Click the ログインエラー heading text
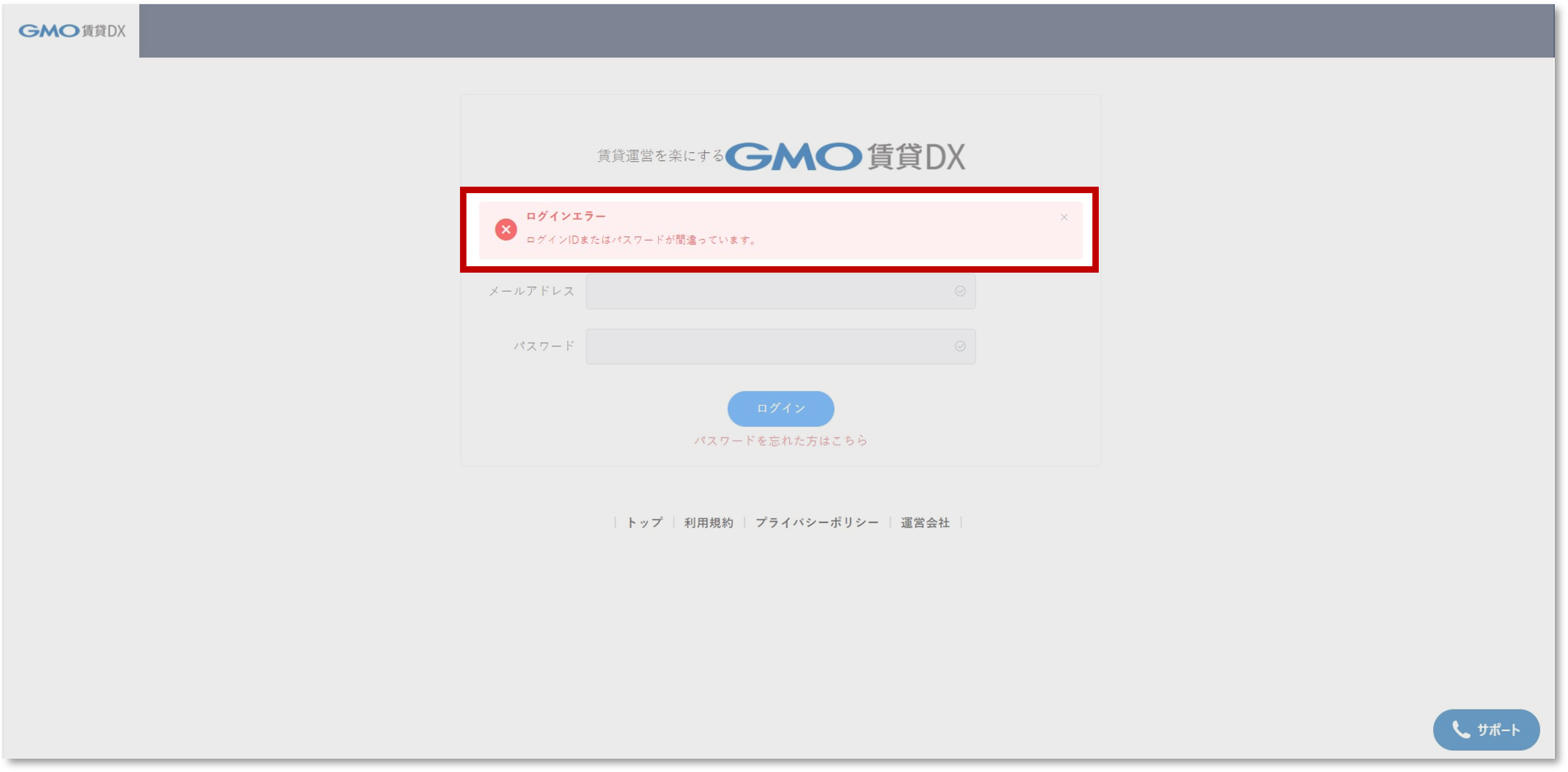 [x=565, y=216]
